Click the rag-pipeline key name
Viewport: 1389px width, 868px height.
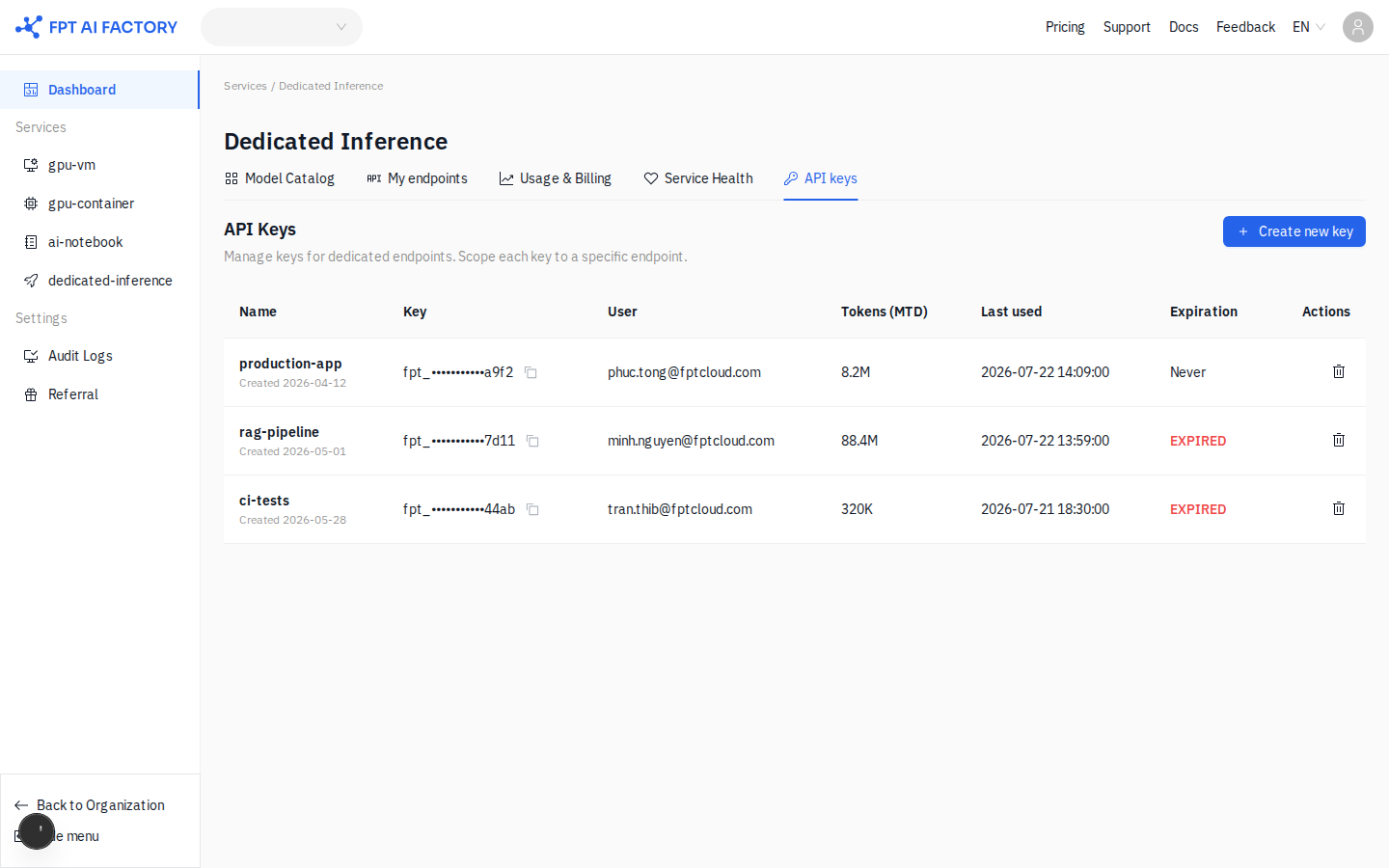[x=279, y=432]
